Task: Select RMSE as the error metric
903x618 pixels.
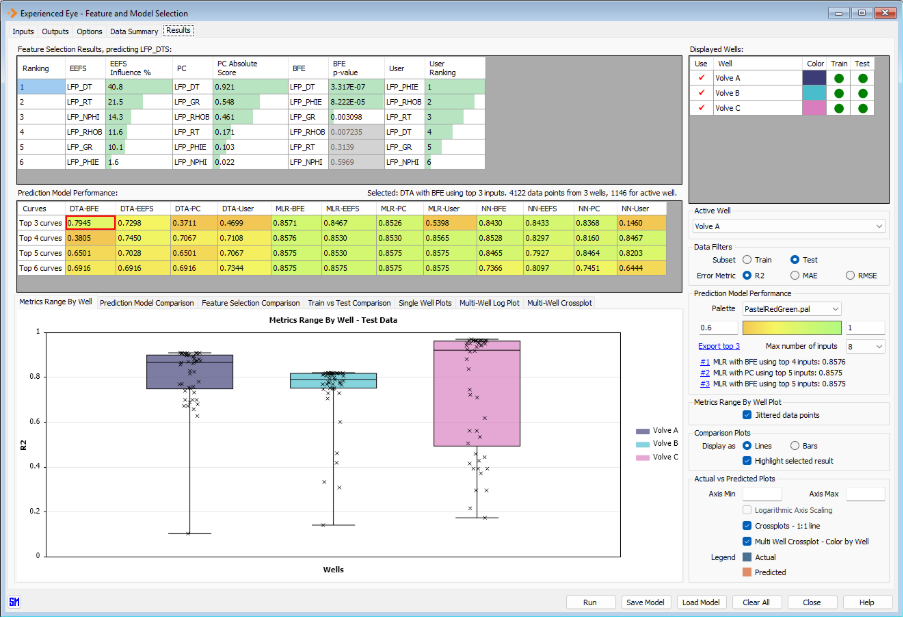Action: [x=851, y=275]
